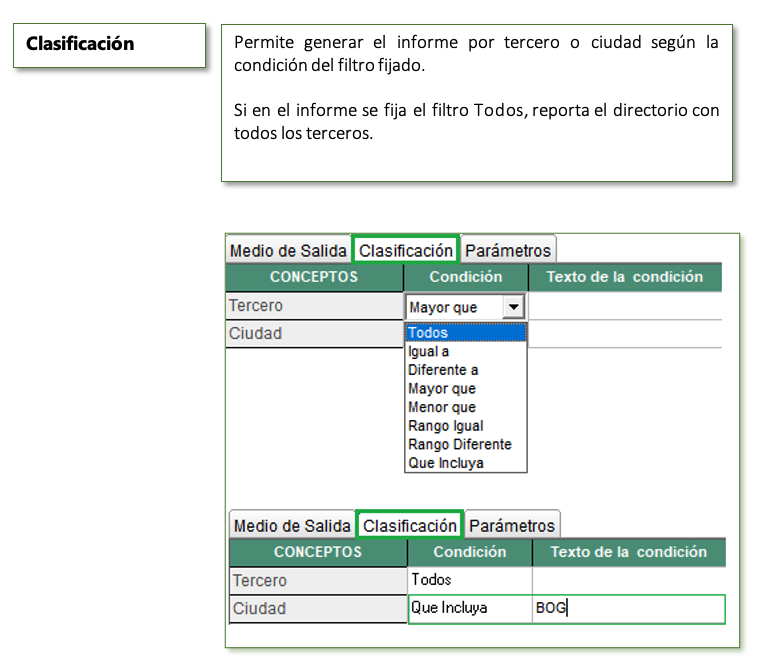Switch to lower 'Medio de Salida' tab
This screenshot has height=665, width=757.
tap(292, 525)
